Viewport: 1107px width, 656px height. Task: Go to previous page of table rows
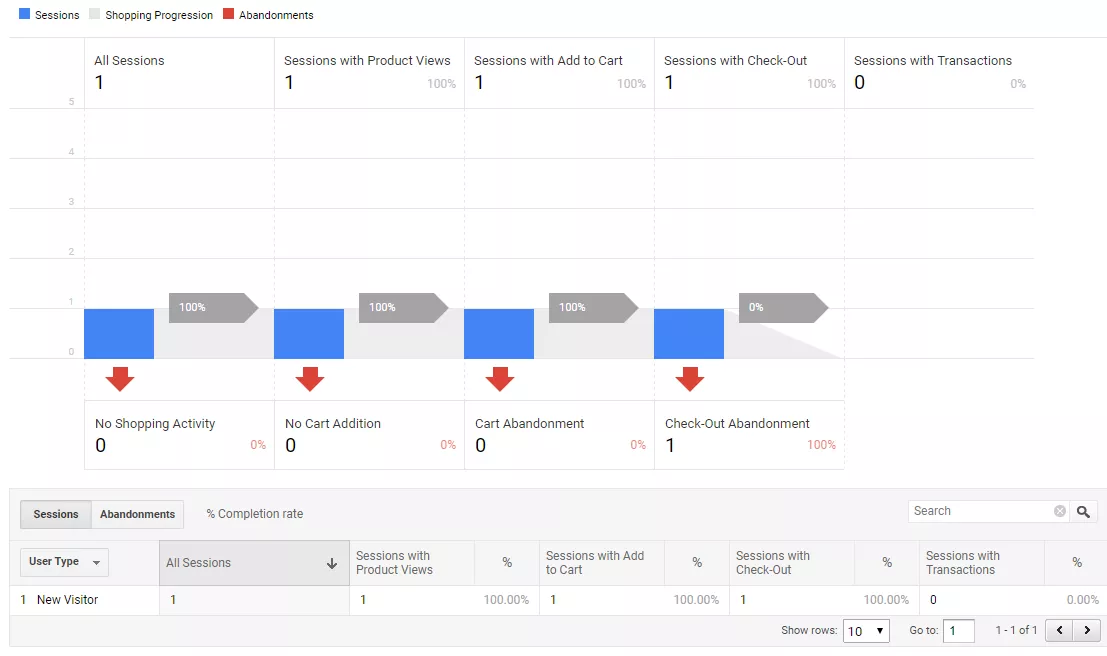click(1059, 630)
